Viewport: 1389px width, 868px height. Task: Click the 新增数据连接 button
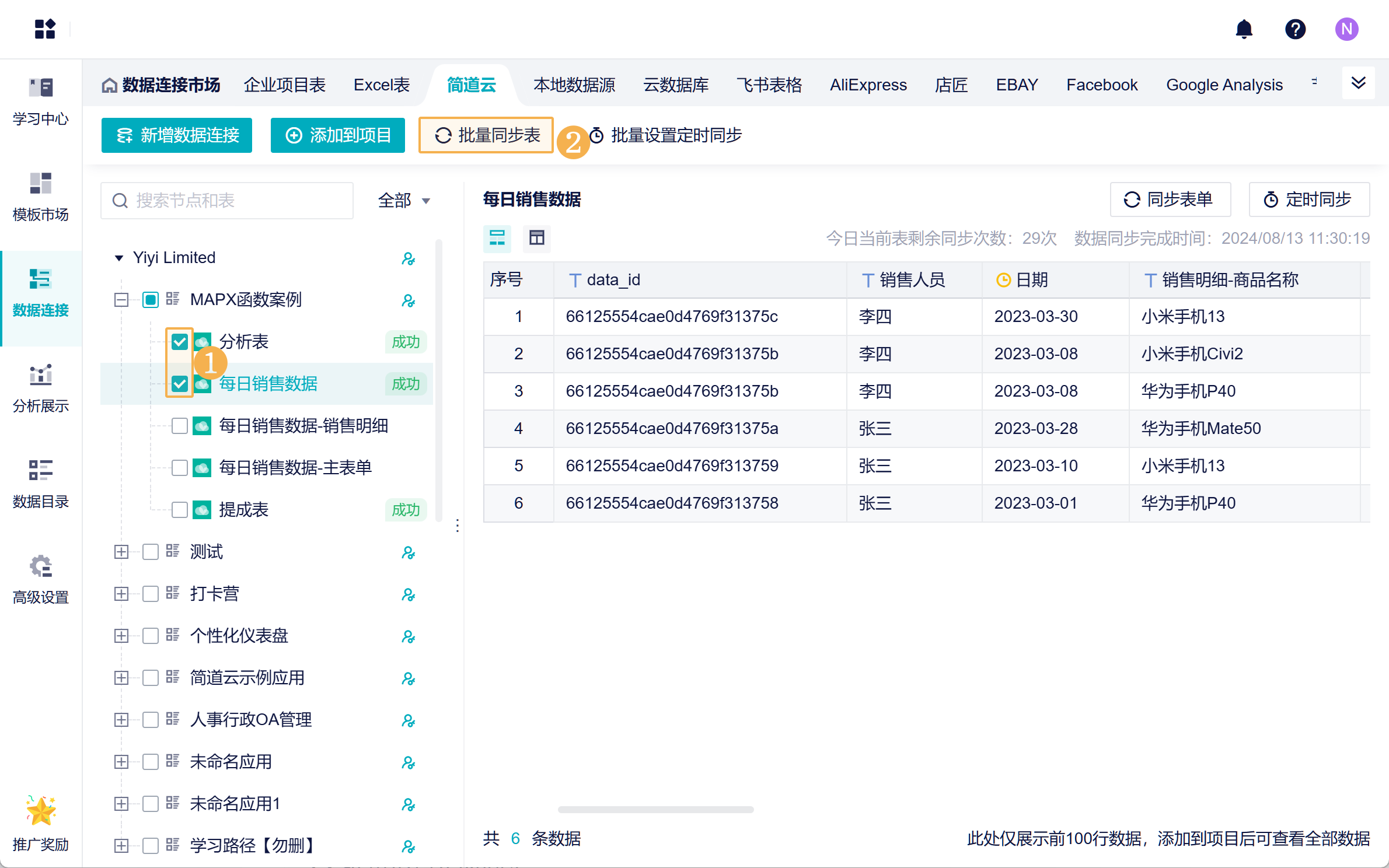[177, 135]
